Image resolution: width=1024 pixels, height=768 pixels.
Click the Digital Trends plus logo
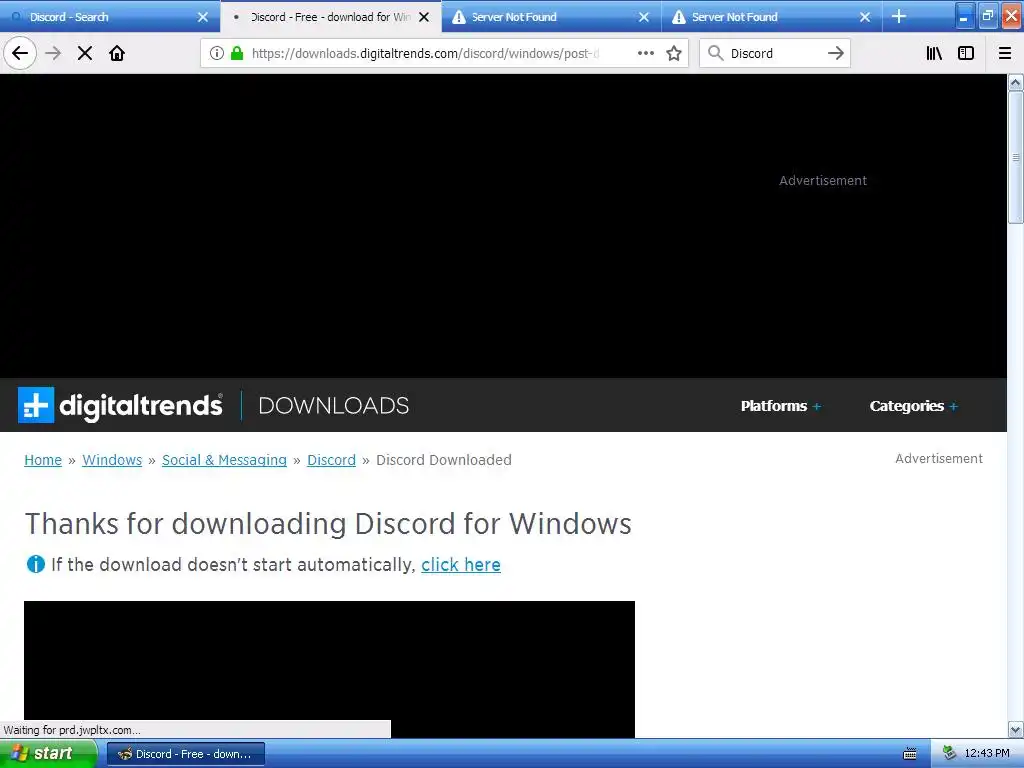click(x=36, y=405)
